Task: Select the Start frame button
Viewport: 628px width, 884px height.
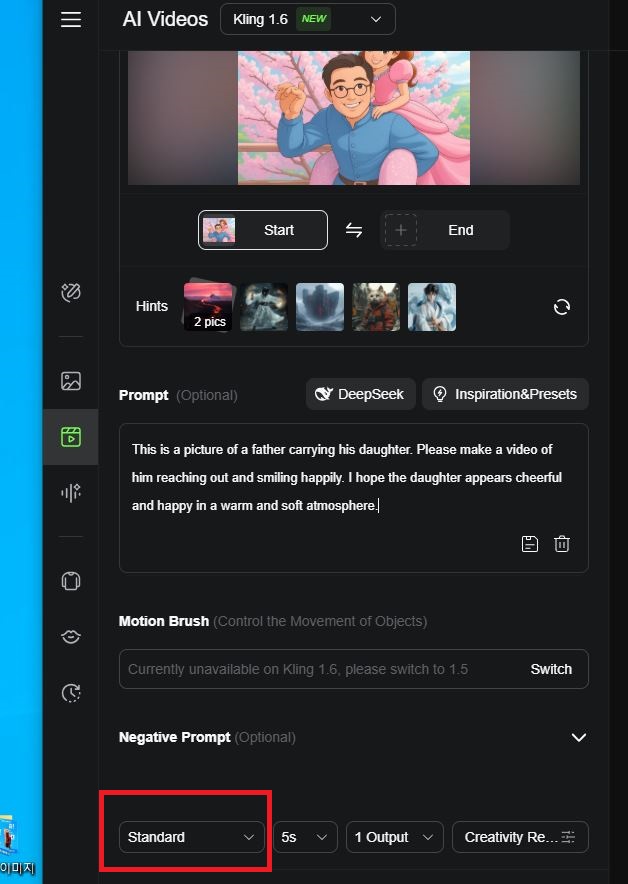Action: pyautogui.click(x=263, y=230)
